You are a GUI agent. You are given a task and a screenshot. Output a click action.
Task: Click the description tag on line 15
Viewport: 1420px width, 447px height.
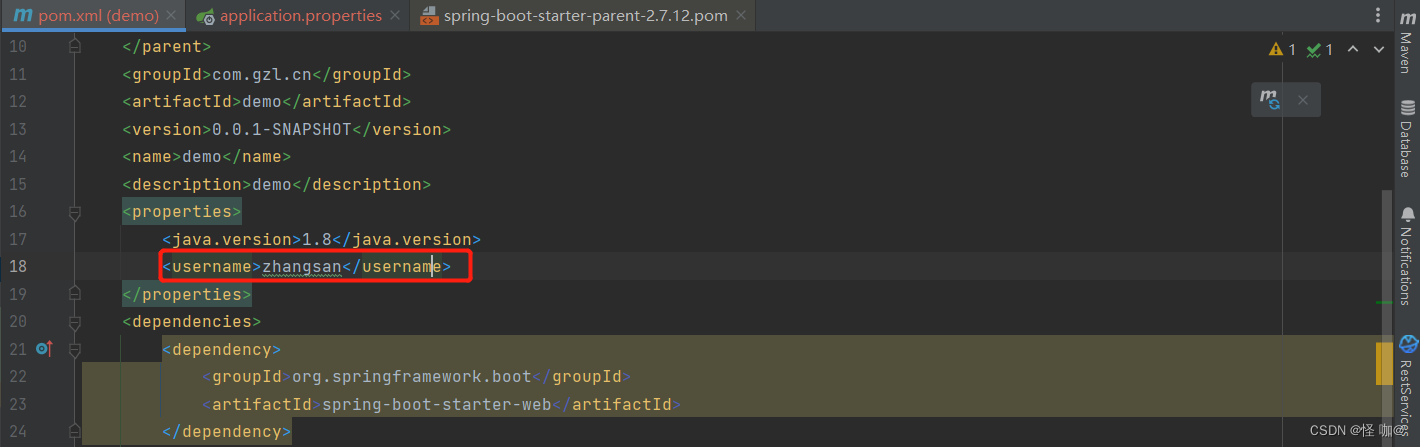187,184
